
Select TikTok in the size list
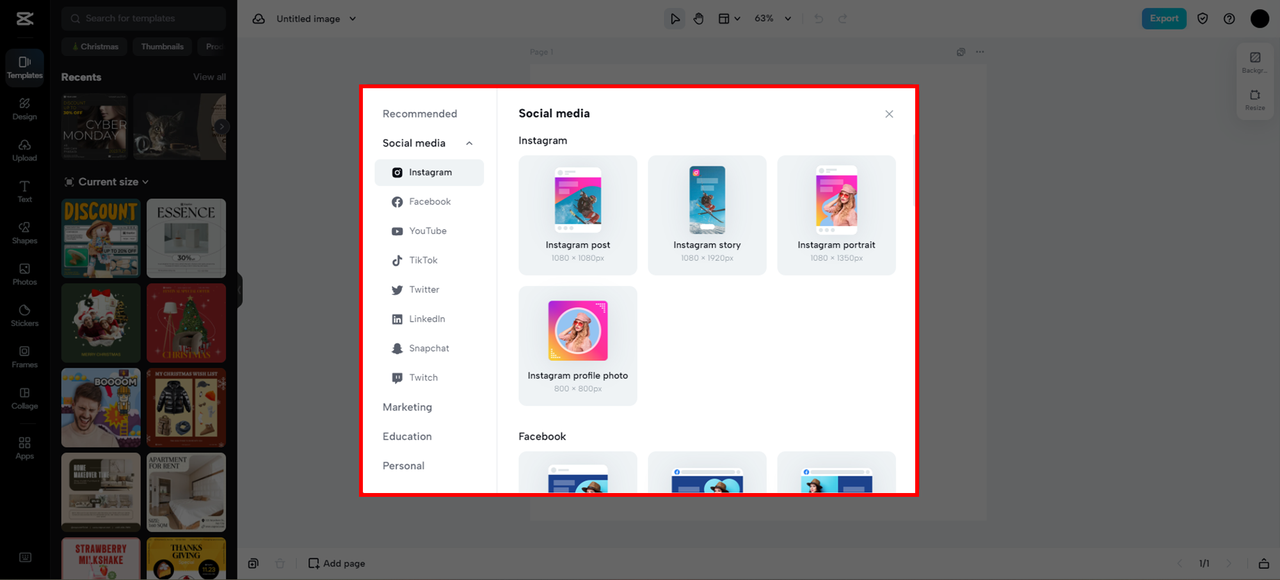point(429,260)
